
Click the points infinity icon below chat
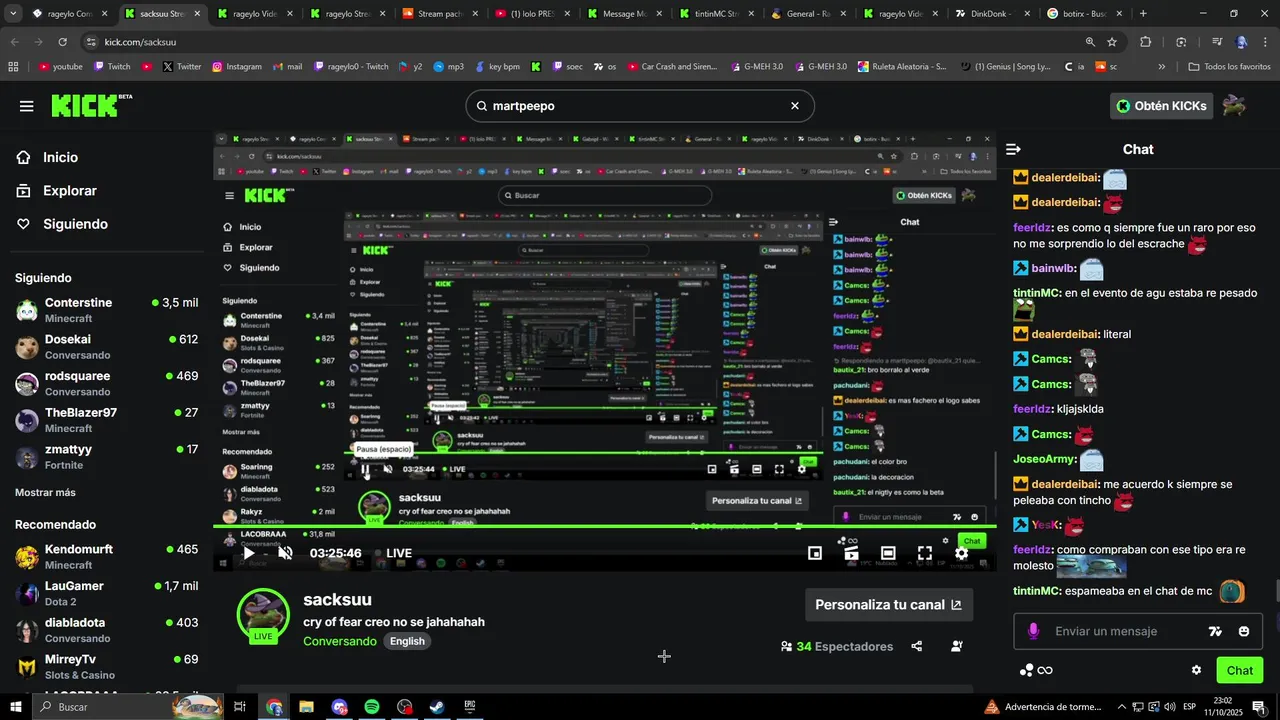(1036, 670)
